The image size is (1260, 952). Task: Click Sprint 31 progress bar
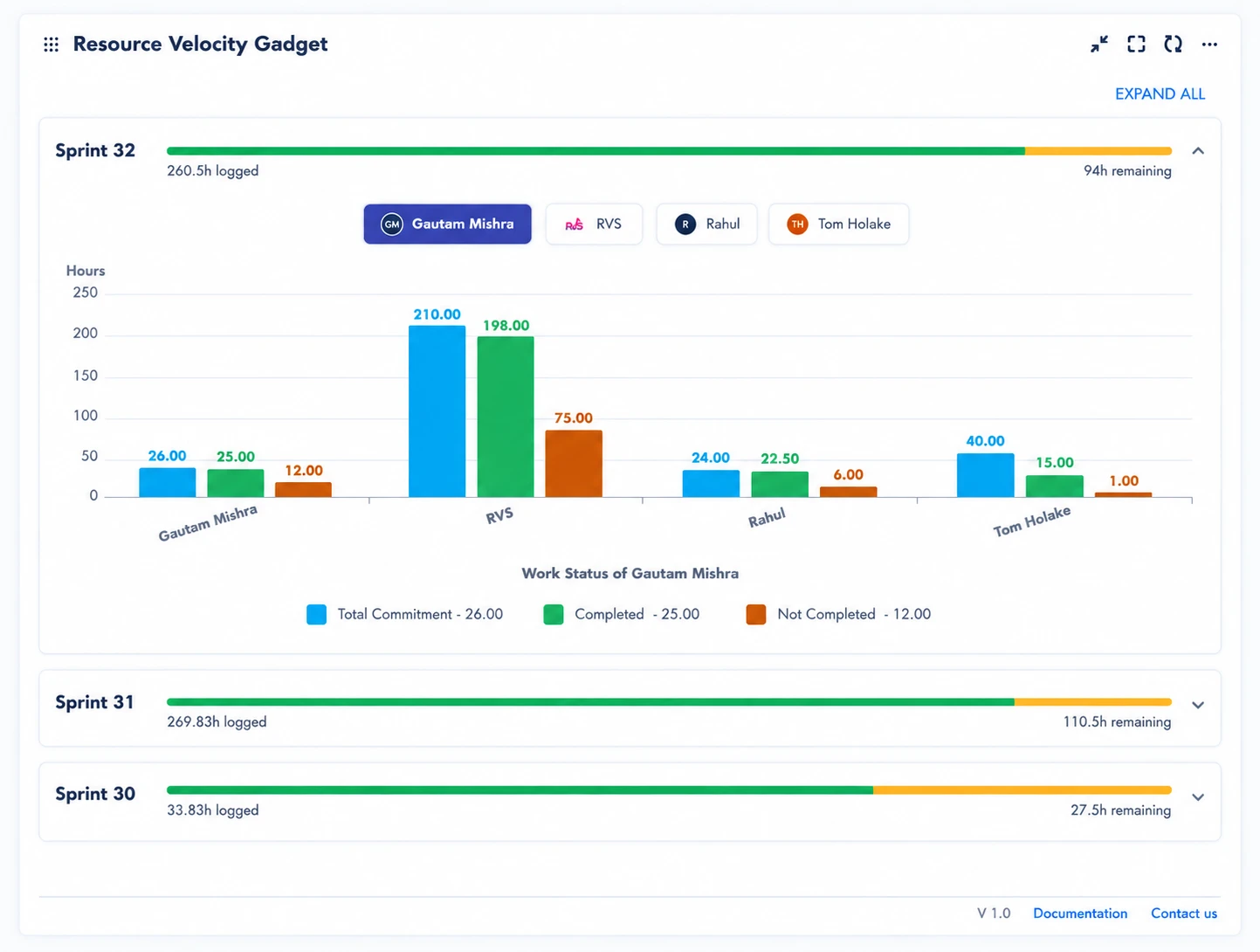click(x=669, y=702)
